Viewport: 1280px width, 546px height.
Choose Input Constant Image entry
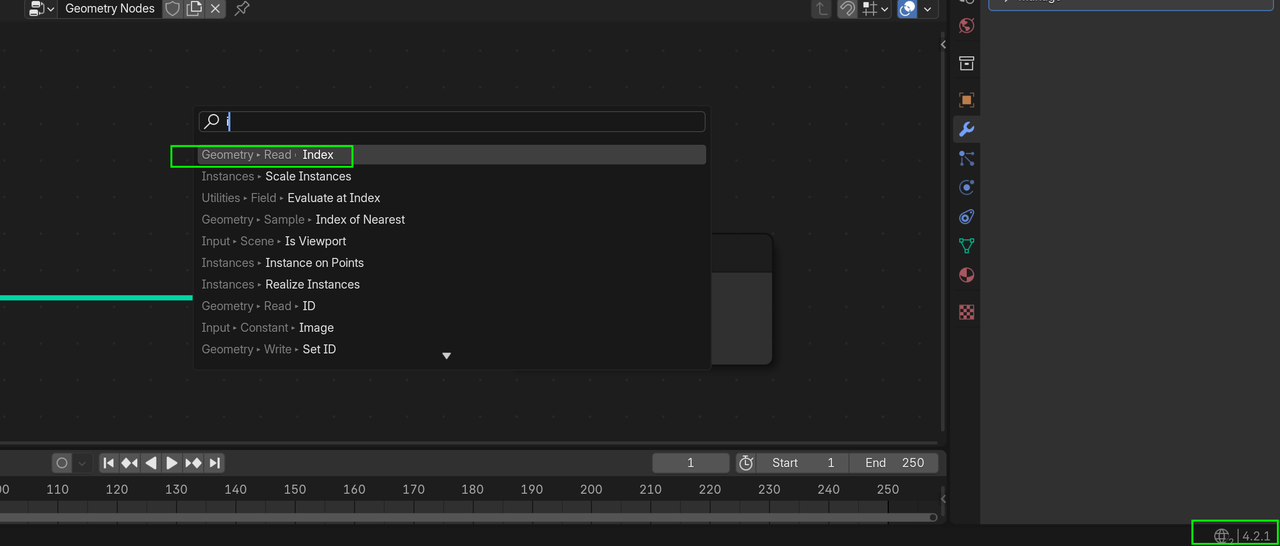point(452,328)
